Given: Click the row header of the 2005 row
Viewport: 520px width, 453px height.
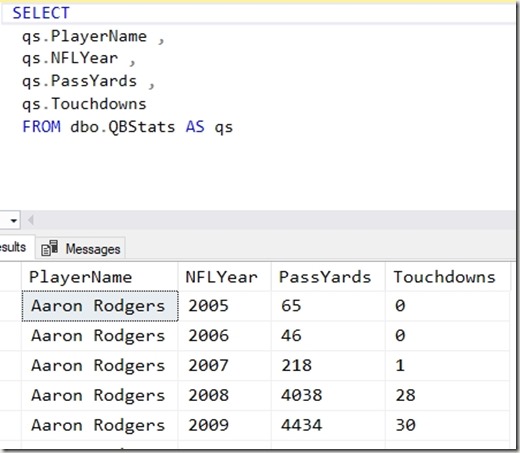Looking at the screenshot, I should pyautogui.click(x=11, y=306).
